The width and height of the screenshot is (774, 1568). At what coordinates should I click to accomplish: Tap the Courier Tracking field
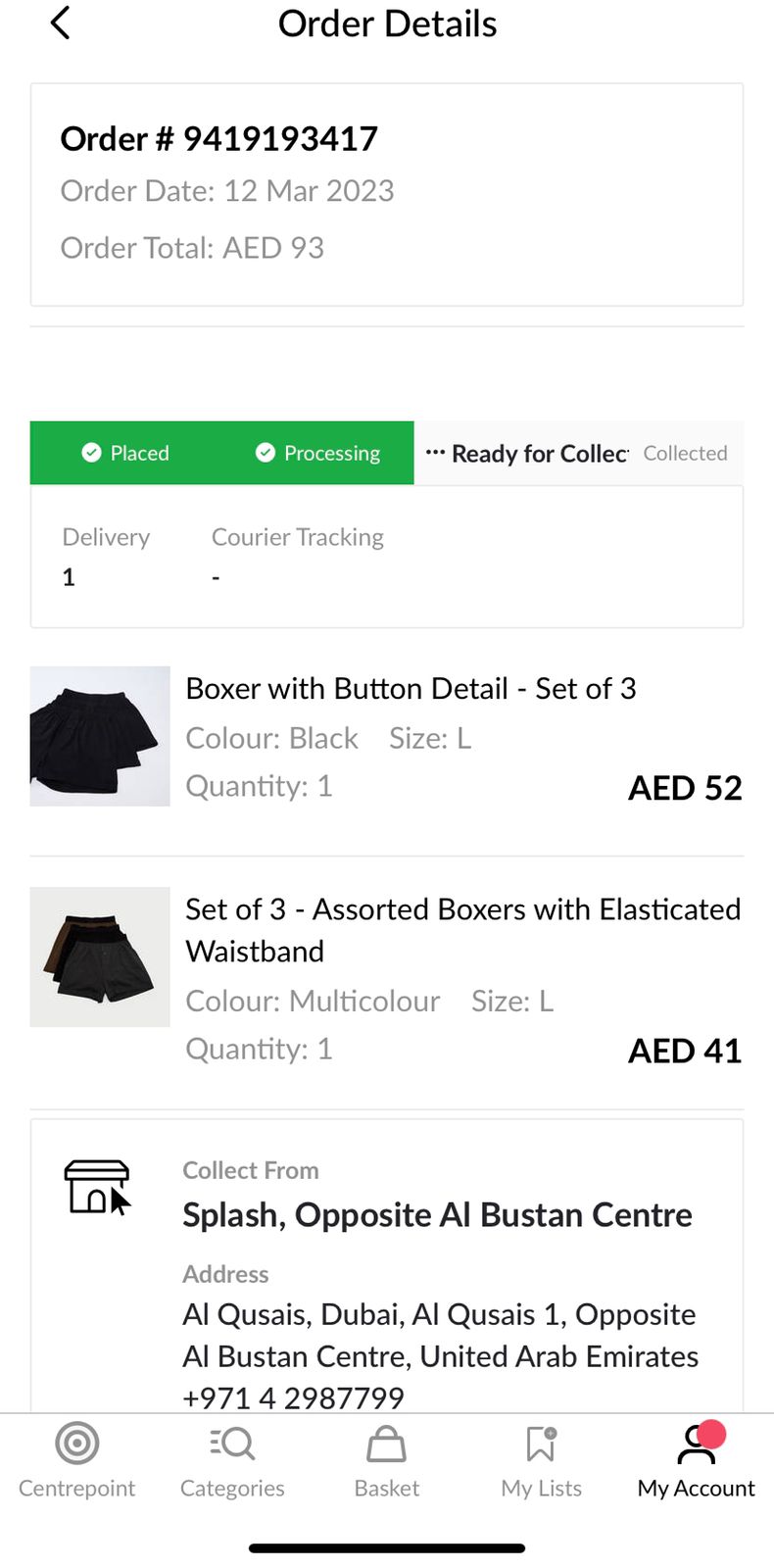(297, 556)
